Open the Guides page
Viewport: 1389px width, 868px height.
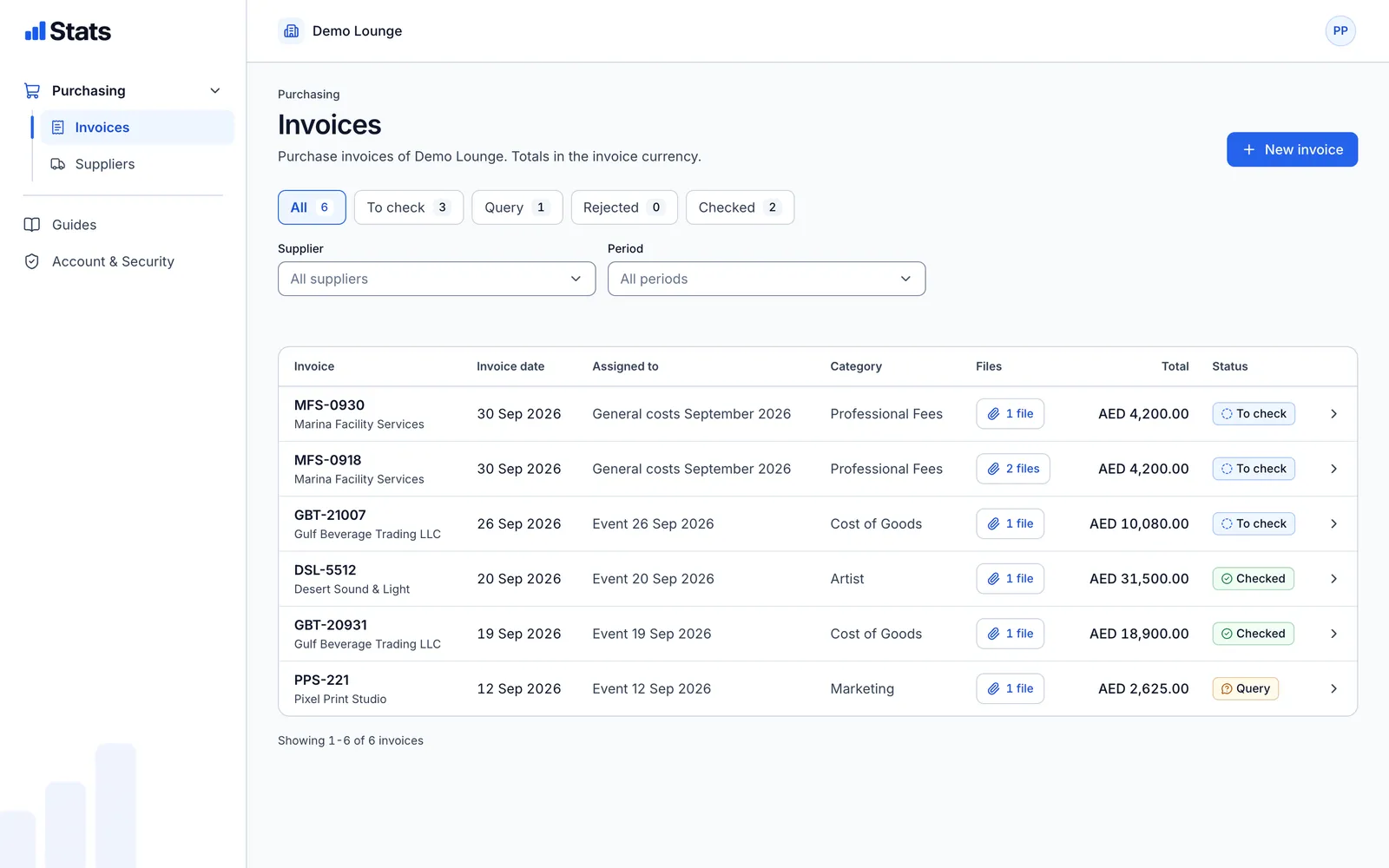point(74,225)
